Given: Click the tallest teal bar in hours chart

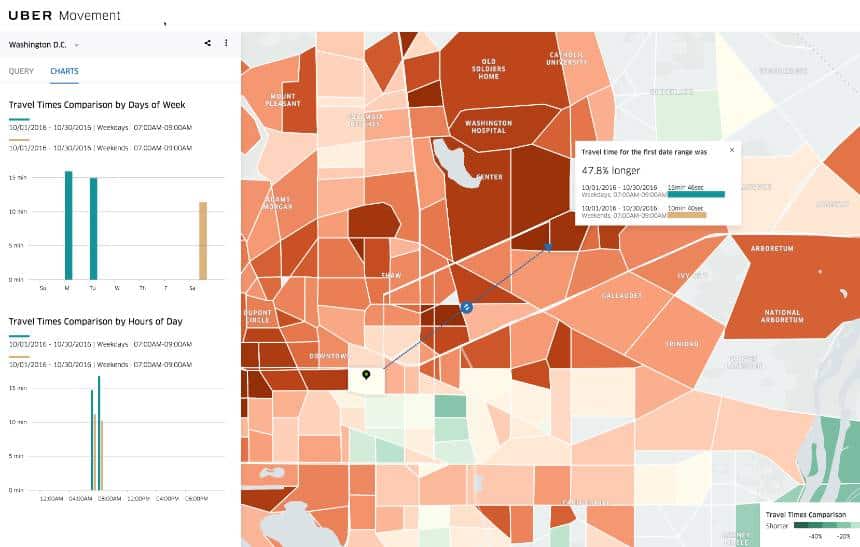Looking at the screenshot, I should pyautogui.click(x=99, y=433).
